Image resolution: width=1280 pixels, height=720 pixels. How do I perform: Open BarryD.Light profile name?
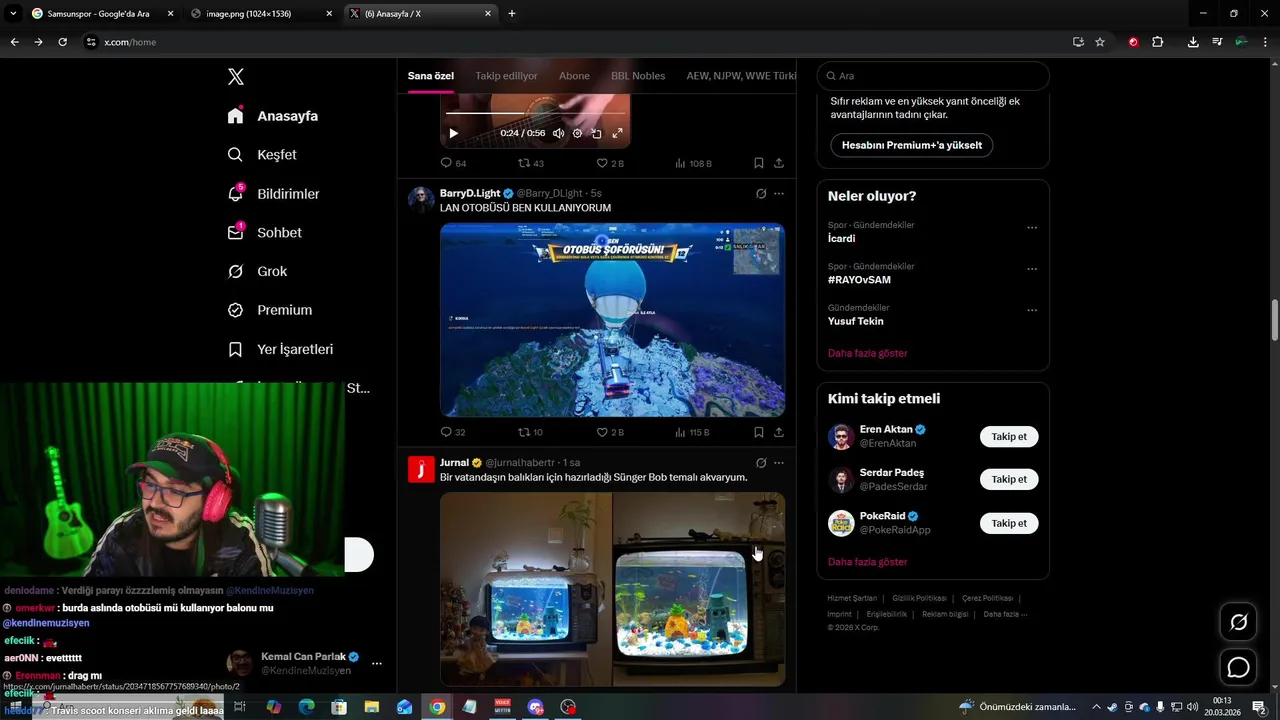[470, 193]
